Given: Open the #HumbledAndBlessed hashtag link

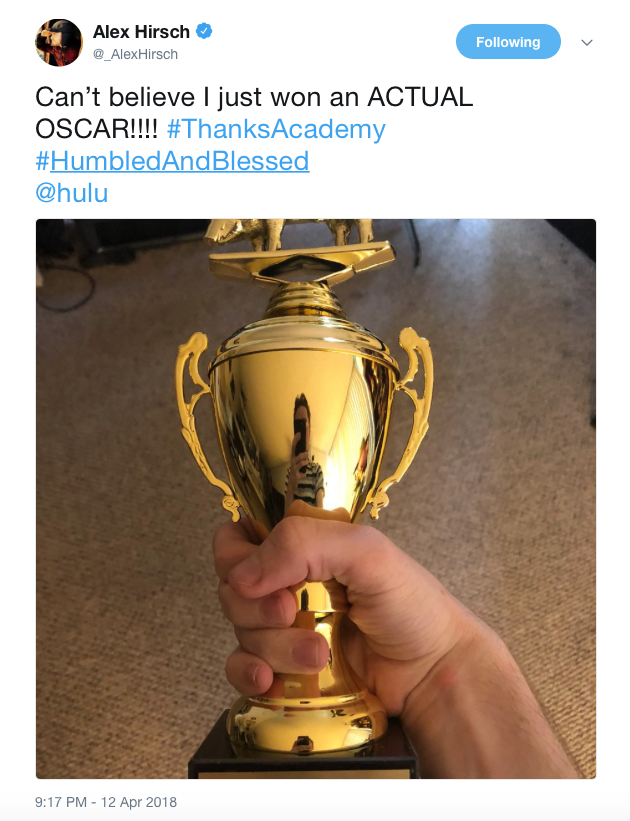Looking at the screenshot, I should coord(172,161).
